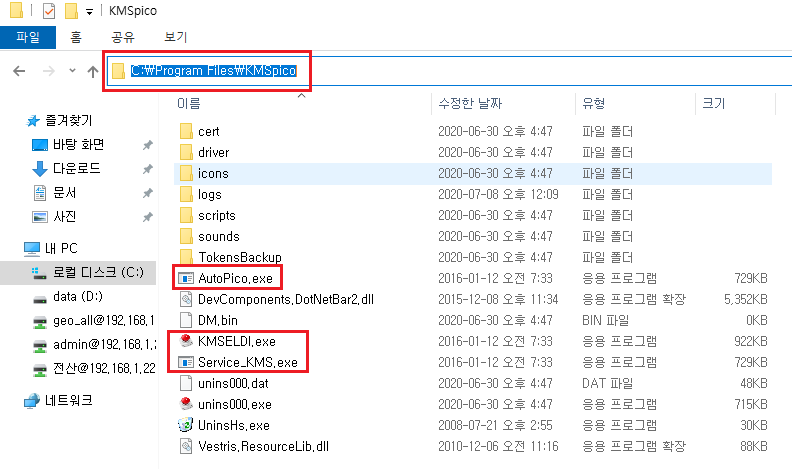Click the properties icon in title bar

click(49, 11)
